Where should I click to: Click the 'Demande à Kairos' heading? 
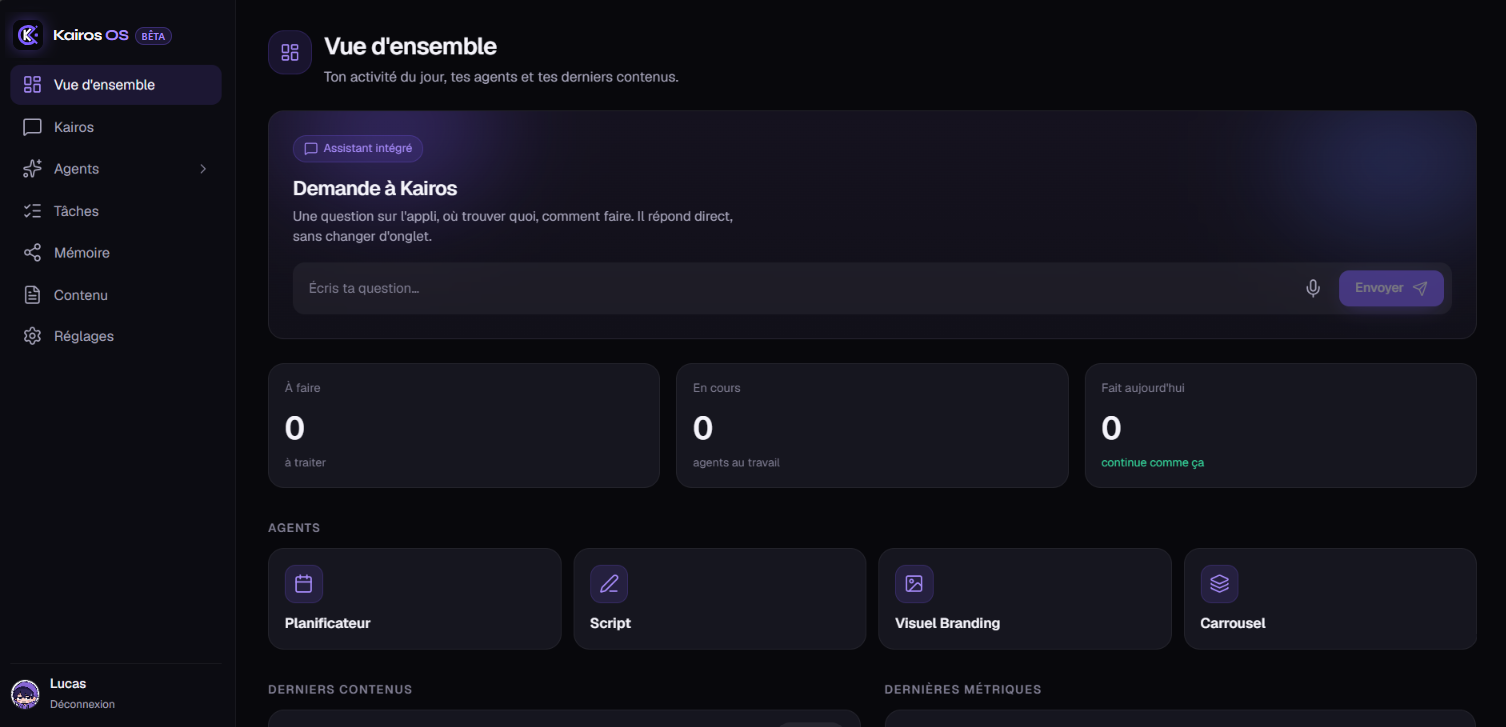375,188
